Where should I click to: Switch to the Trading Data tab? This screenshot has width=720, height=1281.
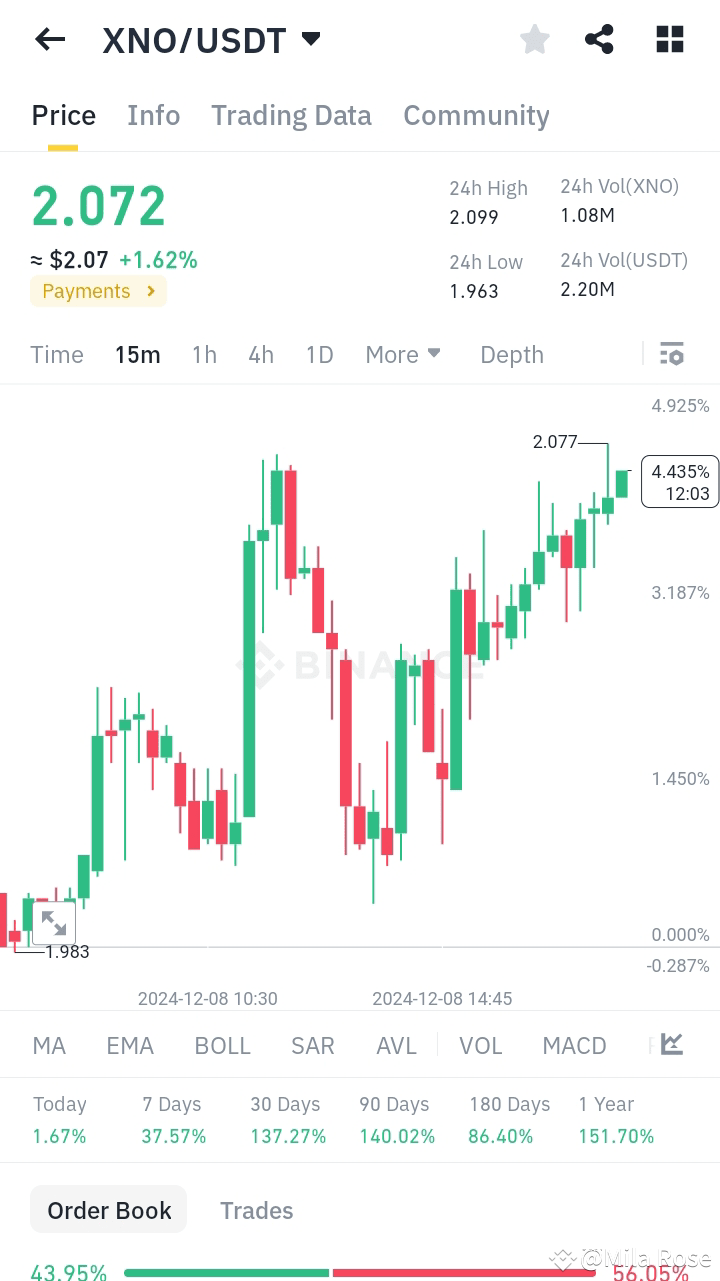[291, 115]
